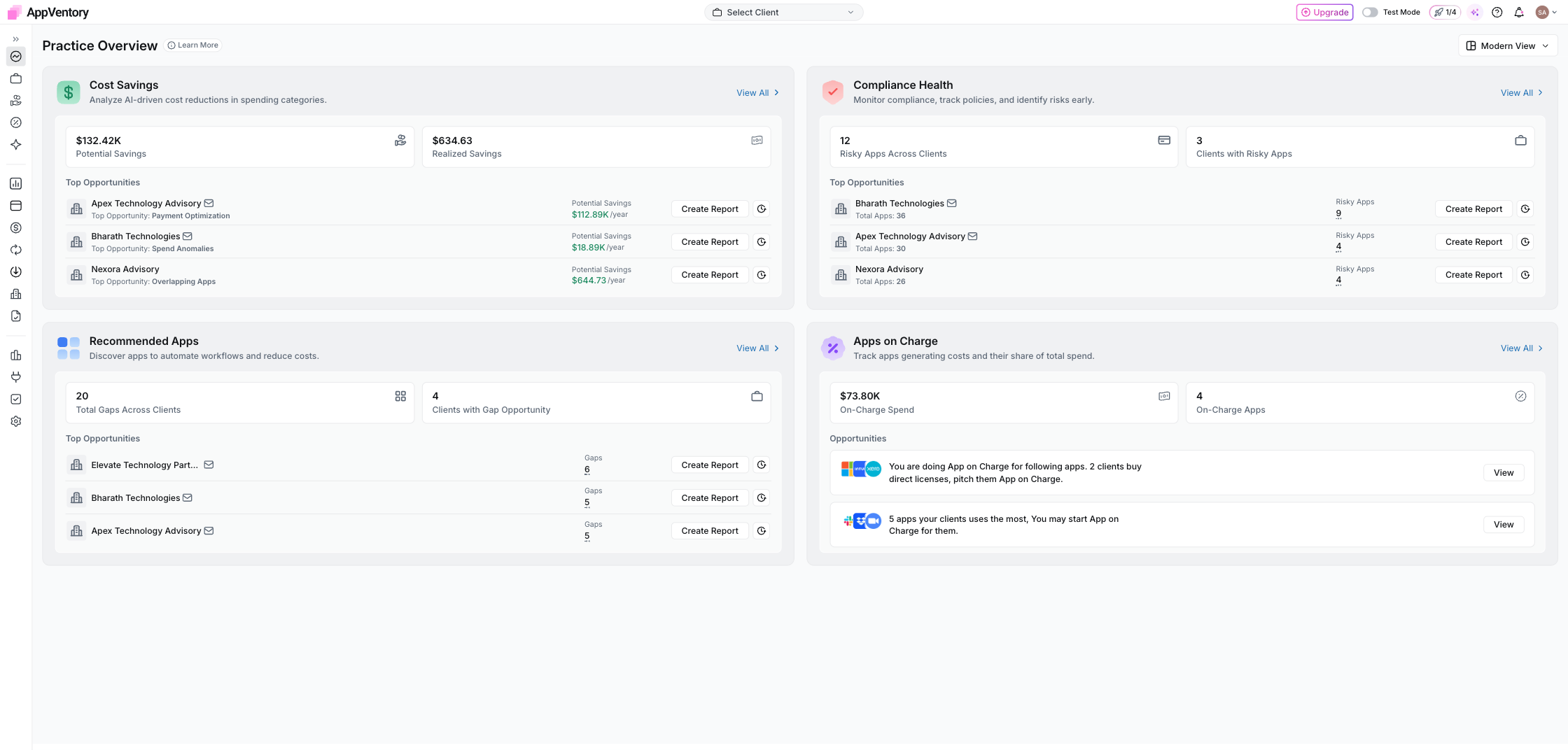Open the dollar-circle icon in sidebar
The height and width of the screenshot is (750, 1568).
click(x=15, y=228)
